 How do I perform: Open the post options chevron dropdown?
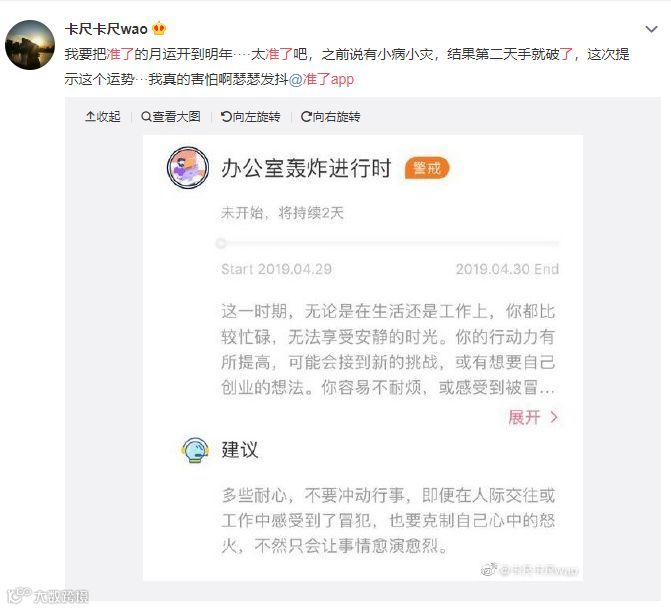[651, 29]
